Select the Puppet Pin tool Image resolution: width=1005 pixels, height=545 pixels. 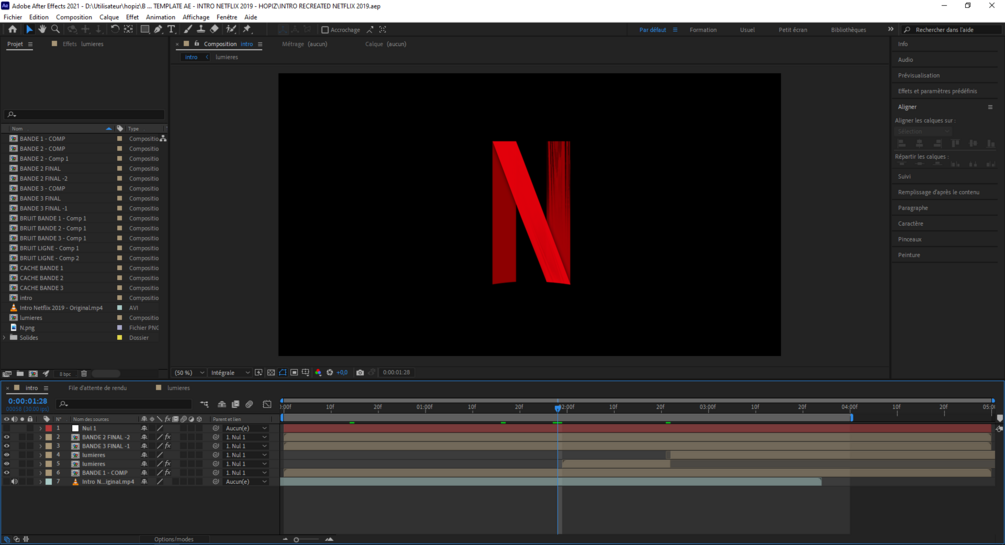click(x=247, y=29)
